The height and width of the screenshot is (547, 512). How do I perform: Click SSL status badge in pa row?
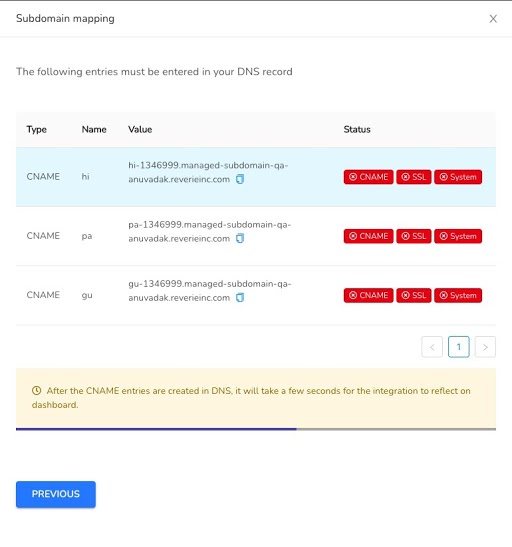pyautogui.click(x=414, y=236)
